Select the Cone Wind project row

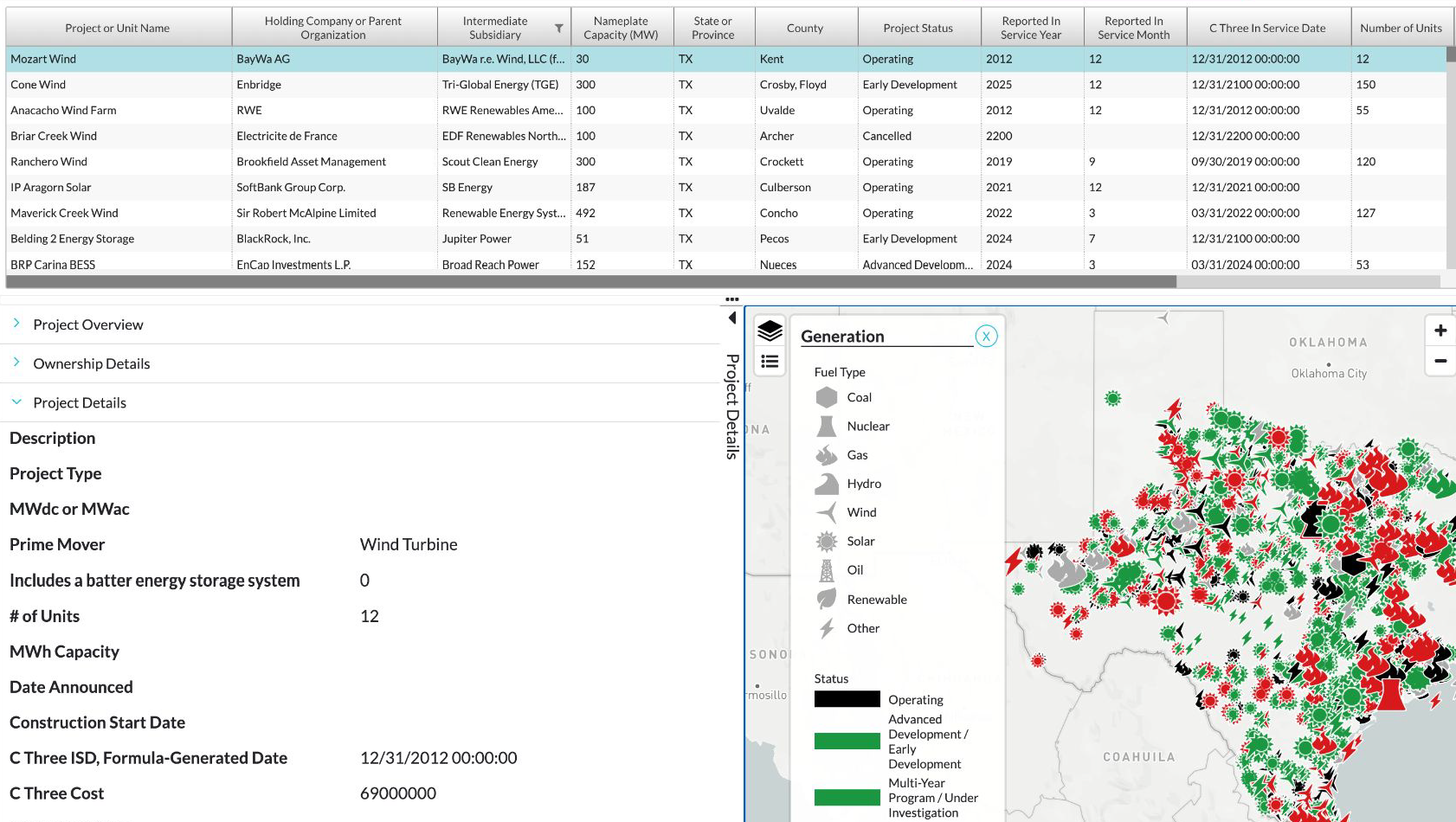pyautogui.click(x=725, y=85)
